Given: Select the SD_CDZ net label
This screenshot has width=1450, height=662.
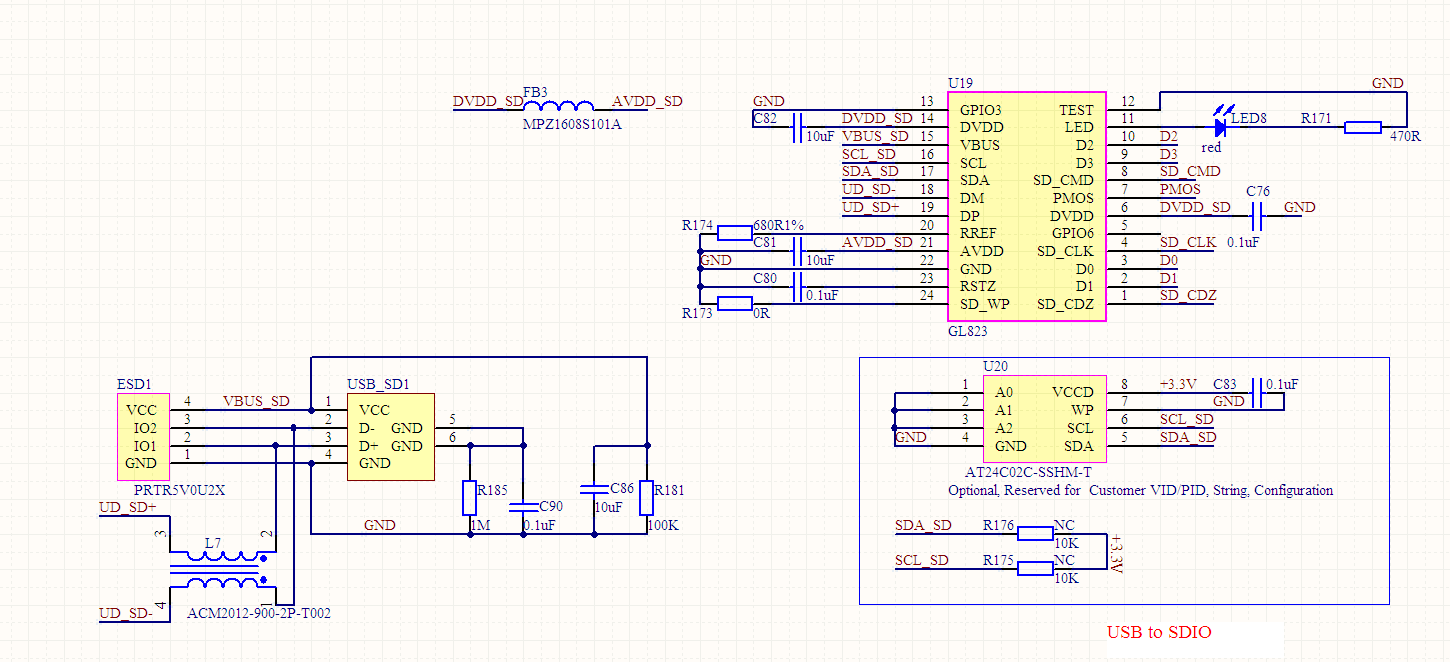Looking at the screenshot, I should 1188,295.
